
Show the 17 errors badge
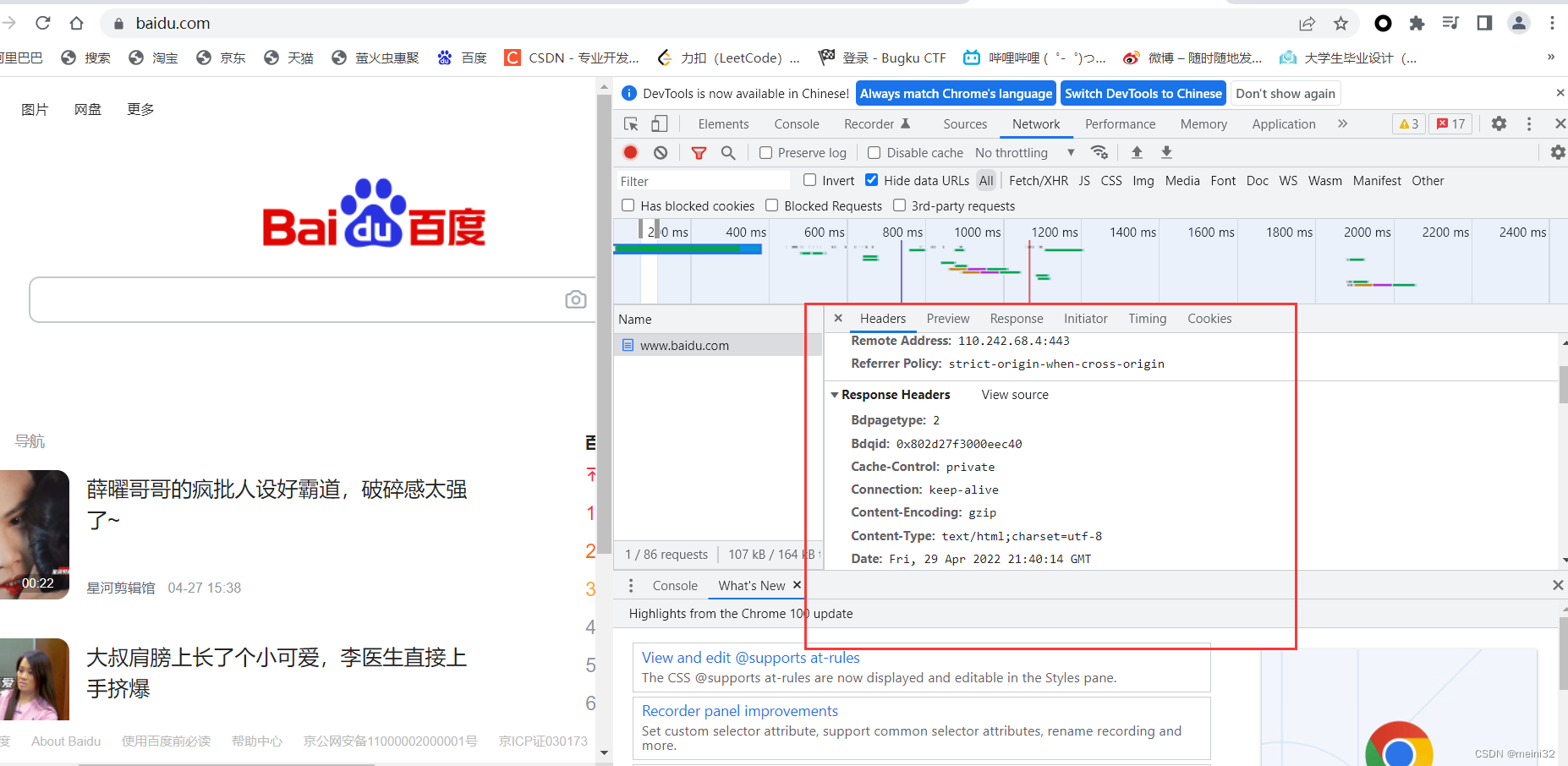pos(1450,123)
